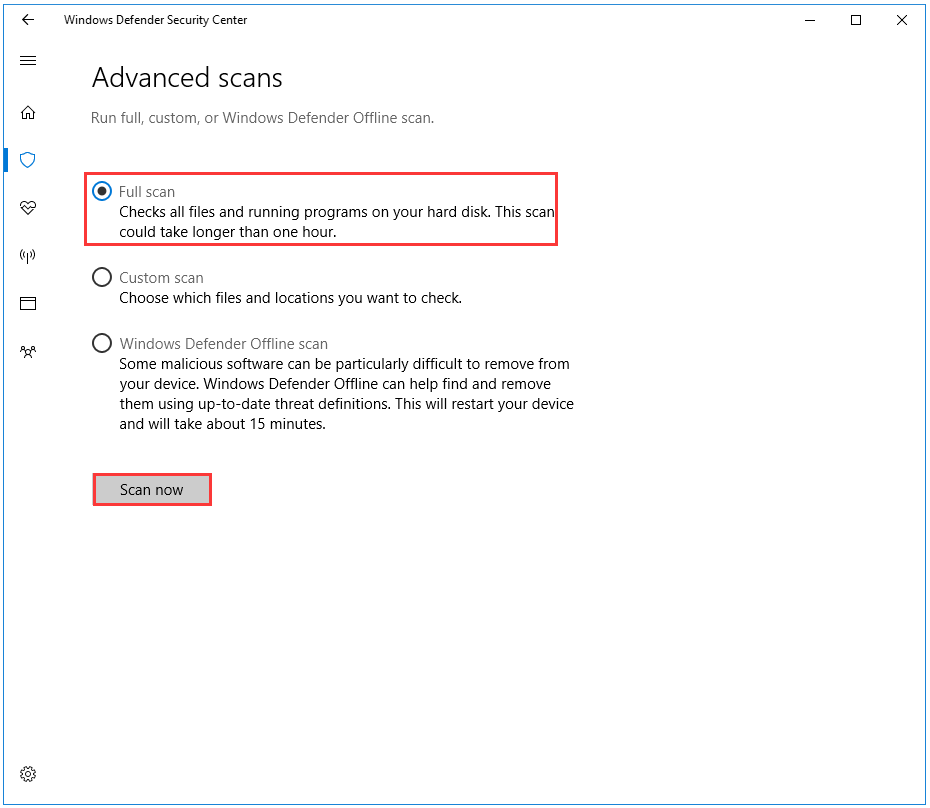Select the Full scan radio button

102,191
